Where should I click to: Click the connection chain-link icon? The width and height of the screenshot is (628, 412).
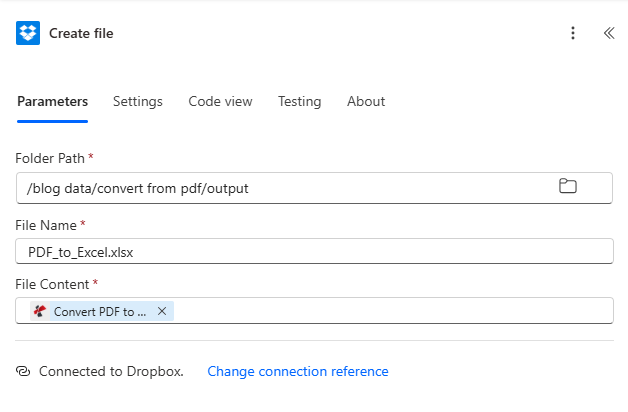click(24, 371)
